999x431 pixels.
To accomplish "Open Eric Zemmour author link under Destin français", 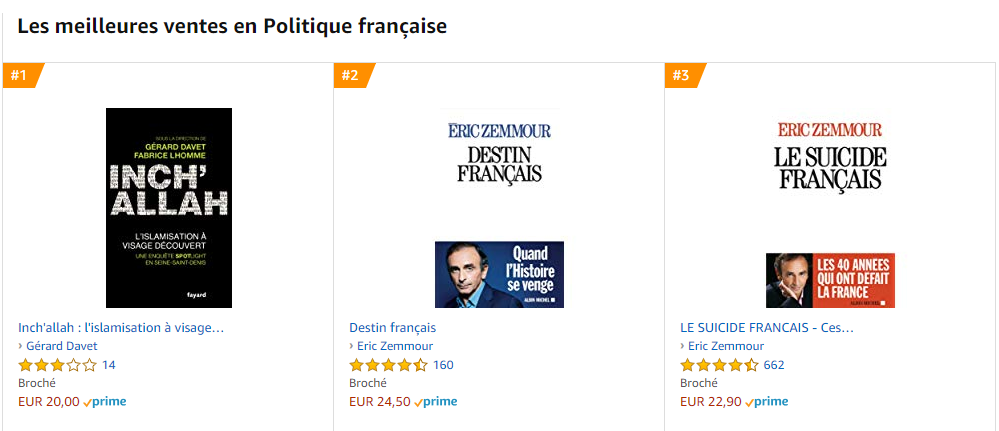I will (395, 346).
